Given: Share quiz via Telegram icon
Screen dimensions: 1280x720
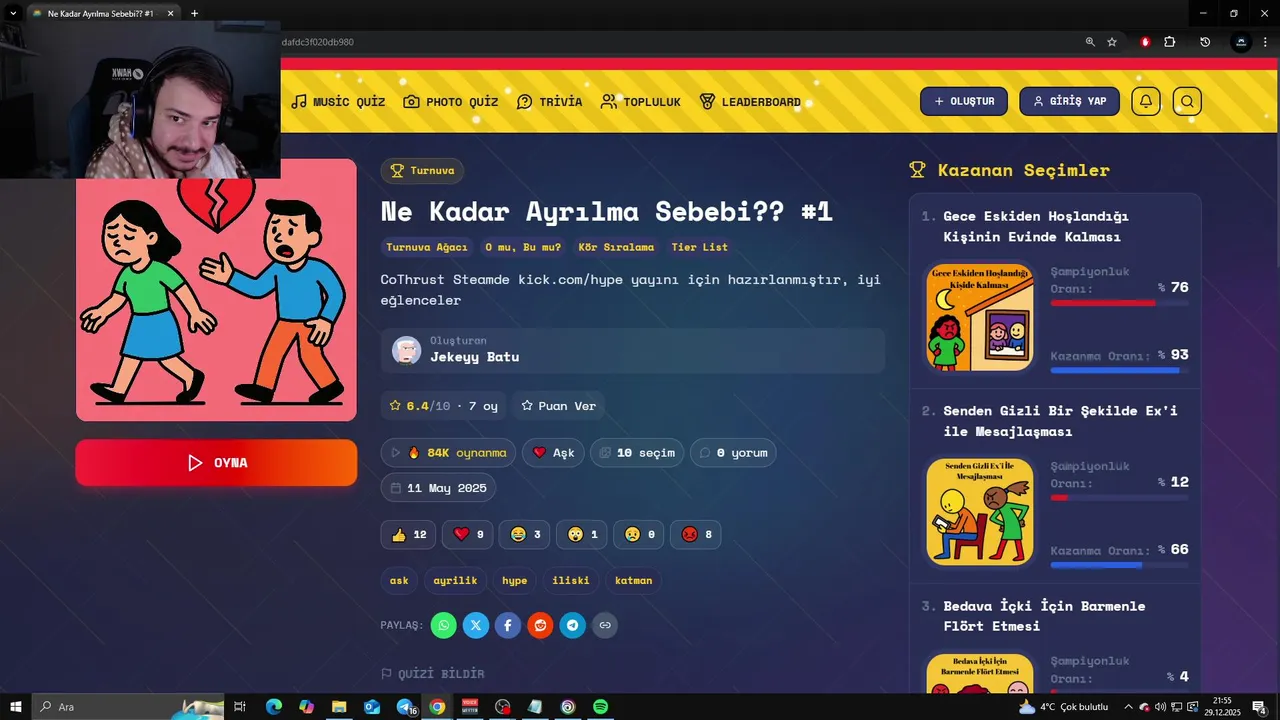Looking at the screenshot, I should click(572, 626).
